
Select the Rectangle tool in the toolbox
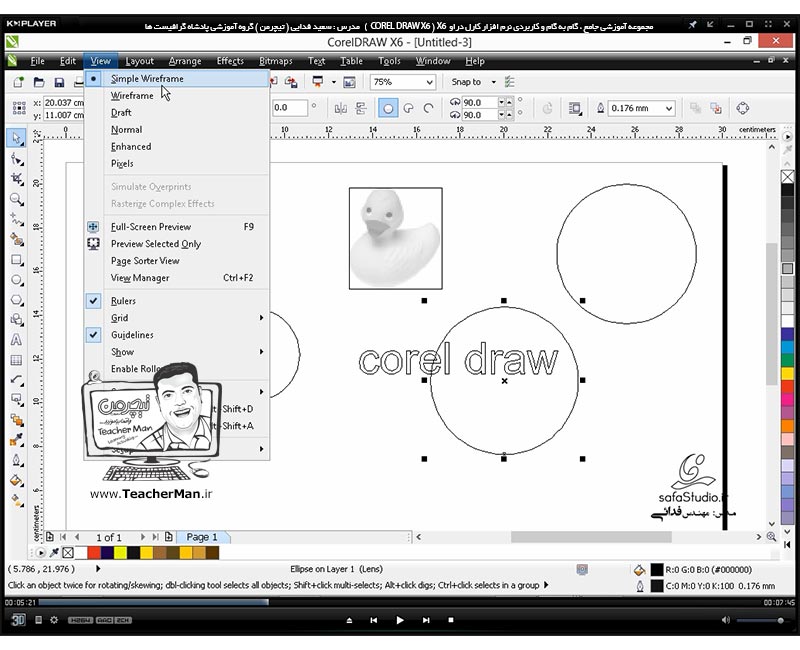pyautogui.click(x=16, y=260)
